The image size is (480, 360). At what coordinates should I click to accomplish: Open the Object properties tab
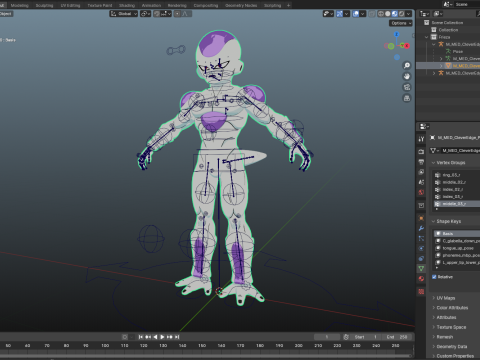click(421, 218)
